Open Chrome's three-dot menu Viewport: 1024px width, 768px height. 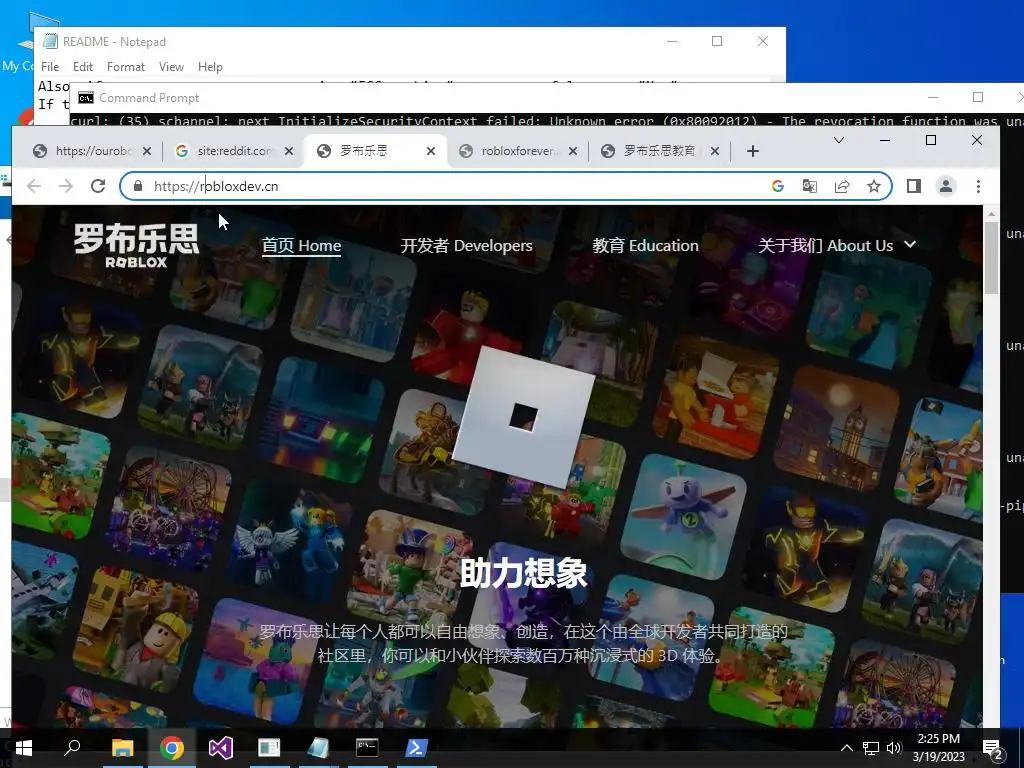978,186
